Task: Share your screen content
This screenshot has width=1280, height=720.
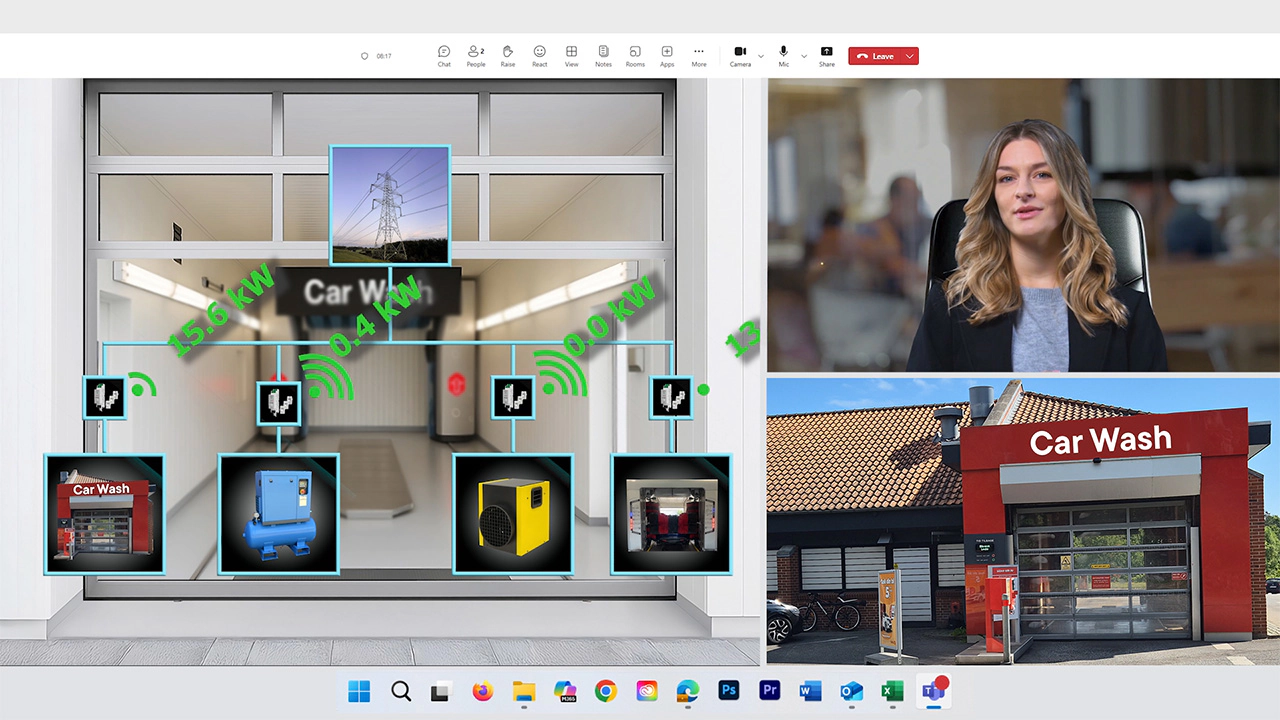Action: (x=827, y=56)
